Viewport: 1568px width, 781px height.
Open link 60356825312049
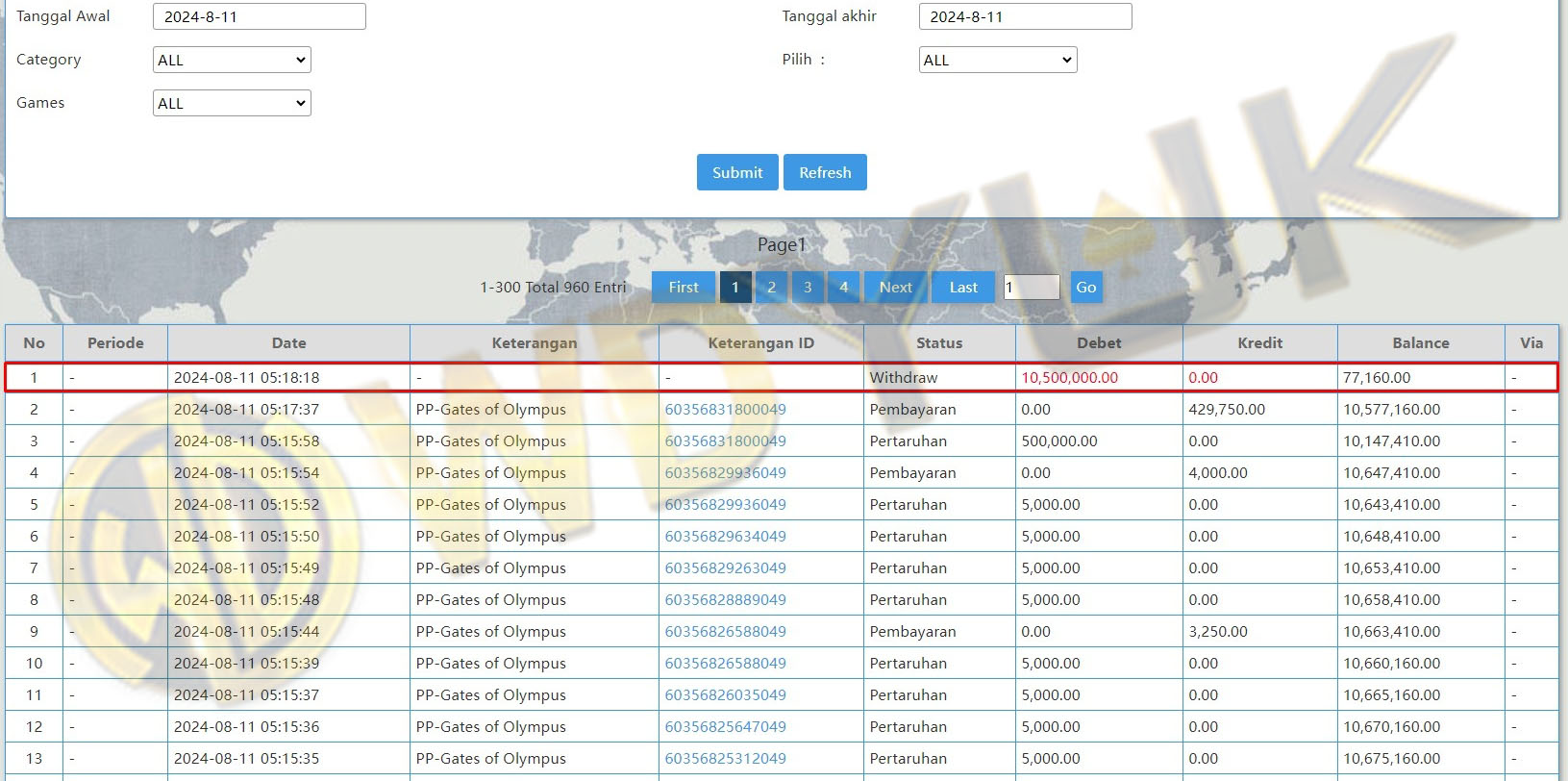pos(725,758)
